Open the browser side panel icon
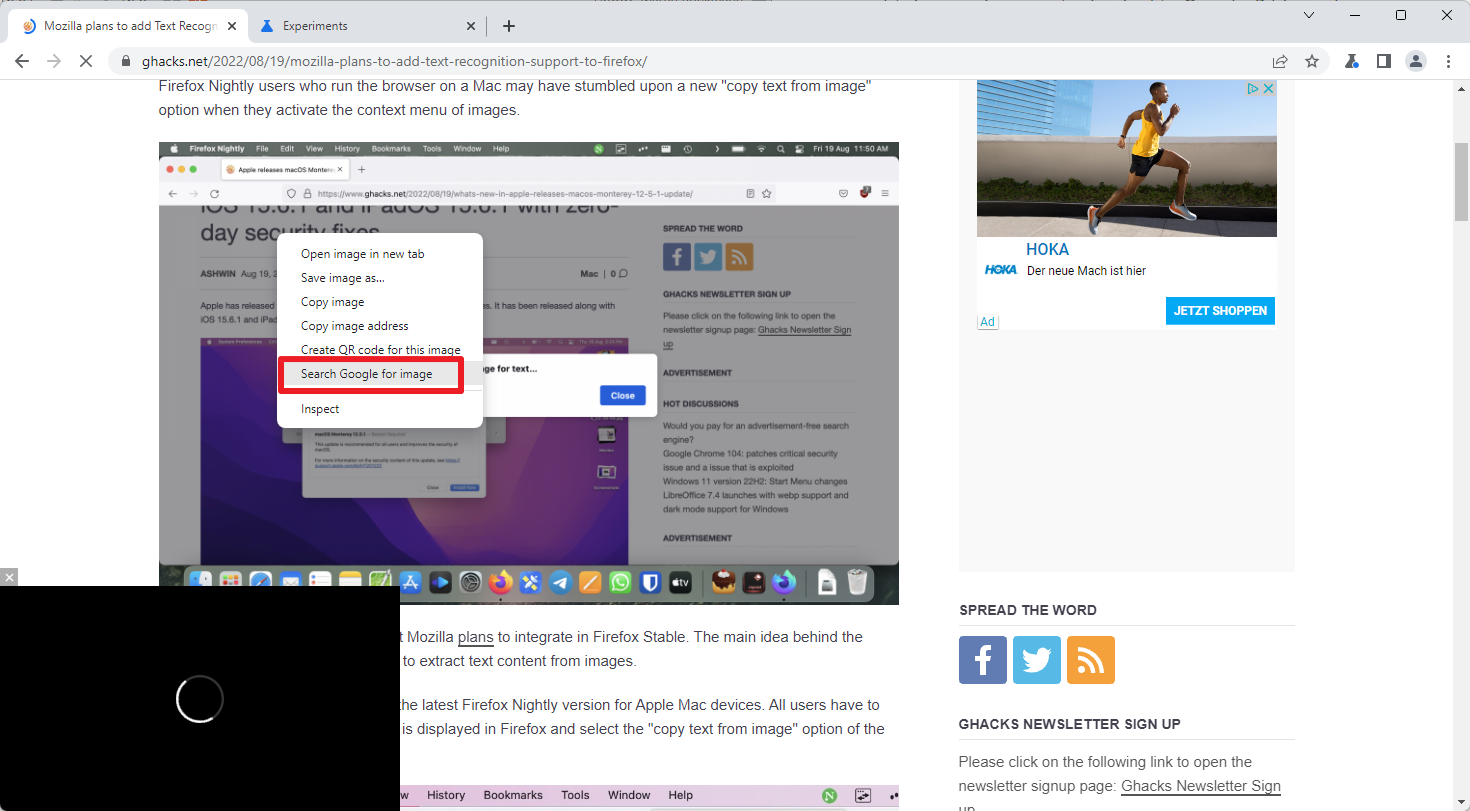The width and height of the screenshot is (1470, 811). tap(1384, 61)
